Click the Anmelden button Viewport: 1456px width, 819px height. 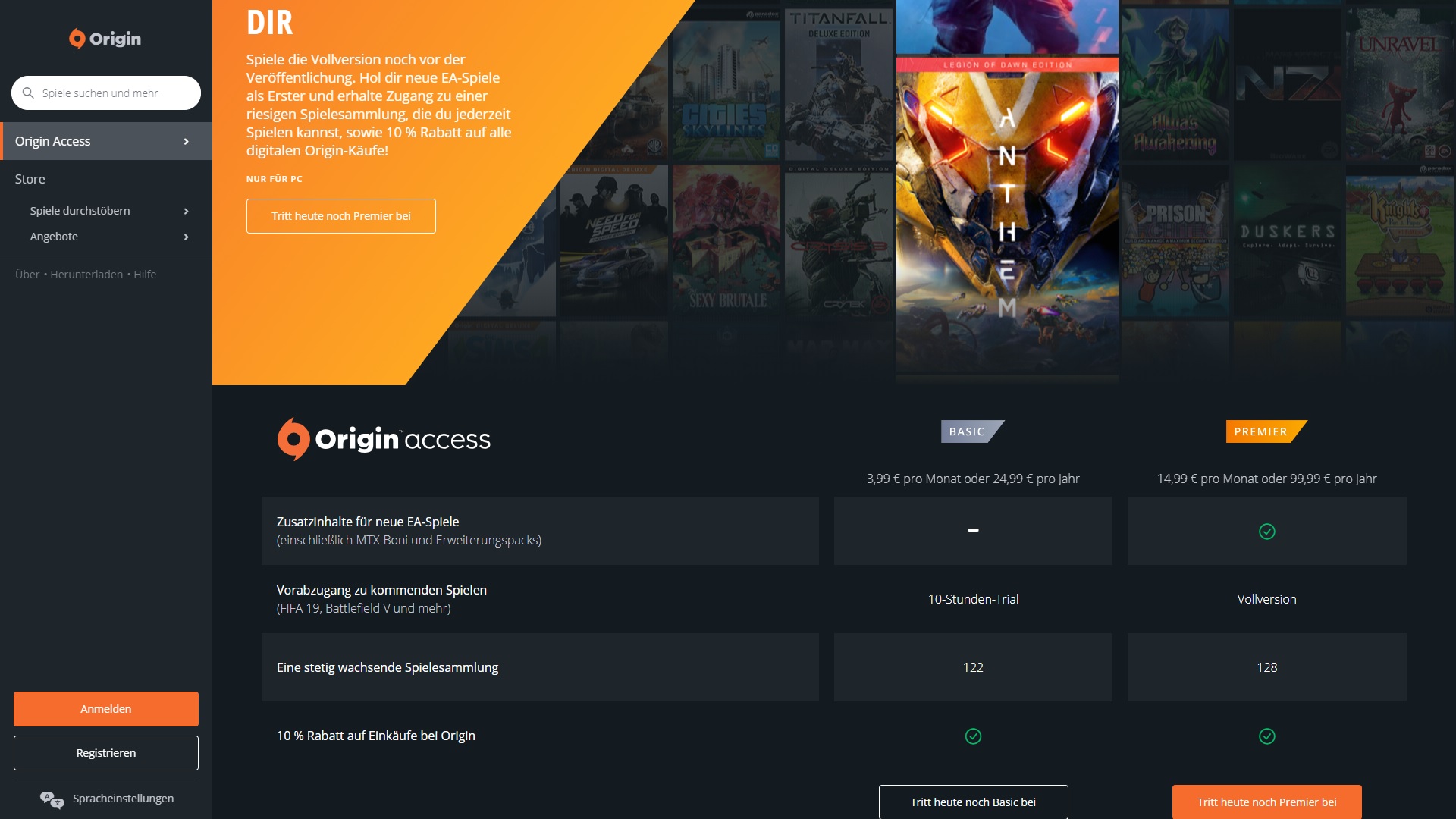pyautogui.click(x=106, y=709)
